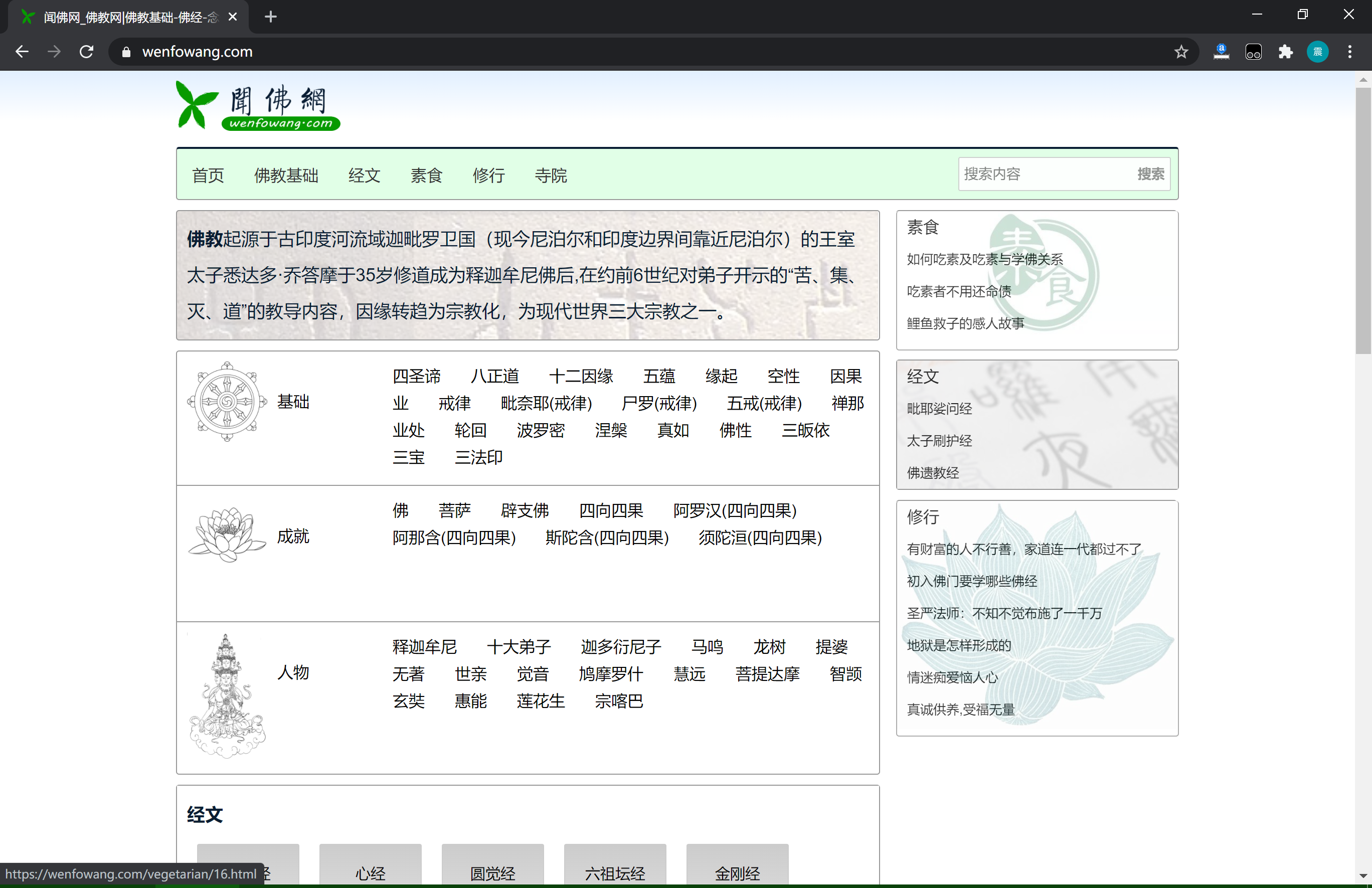Bookmark this page with star icon

click(x=1180, y=52)
